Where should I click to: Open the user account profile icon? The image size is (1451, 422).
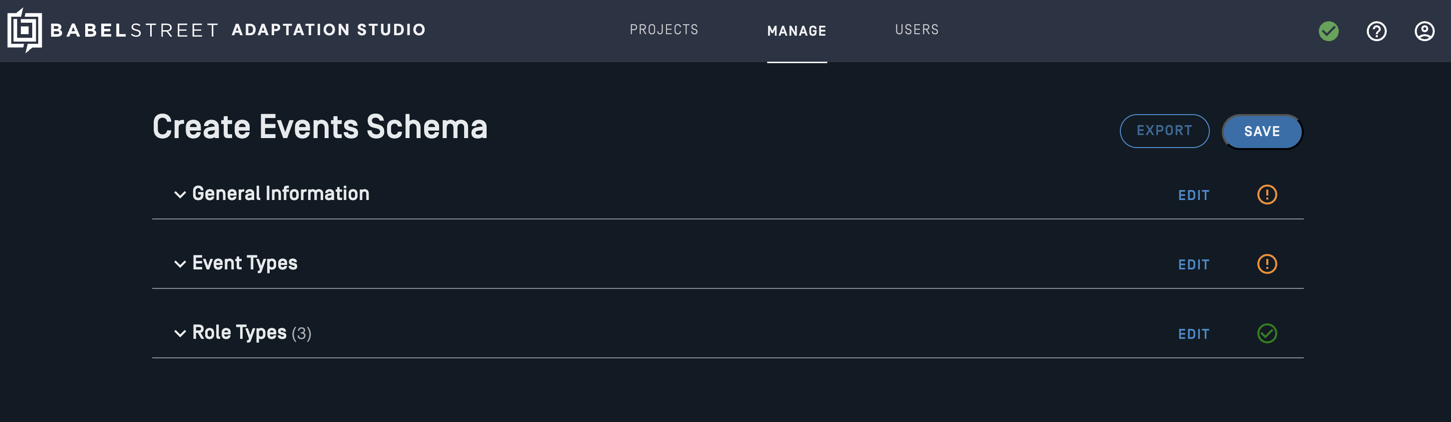(x=1425, y=31)
